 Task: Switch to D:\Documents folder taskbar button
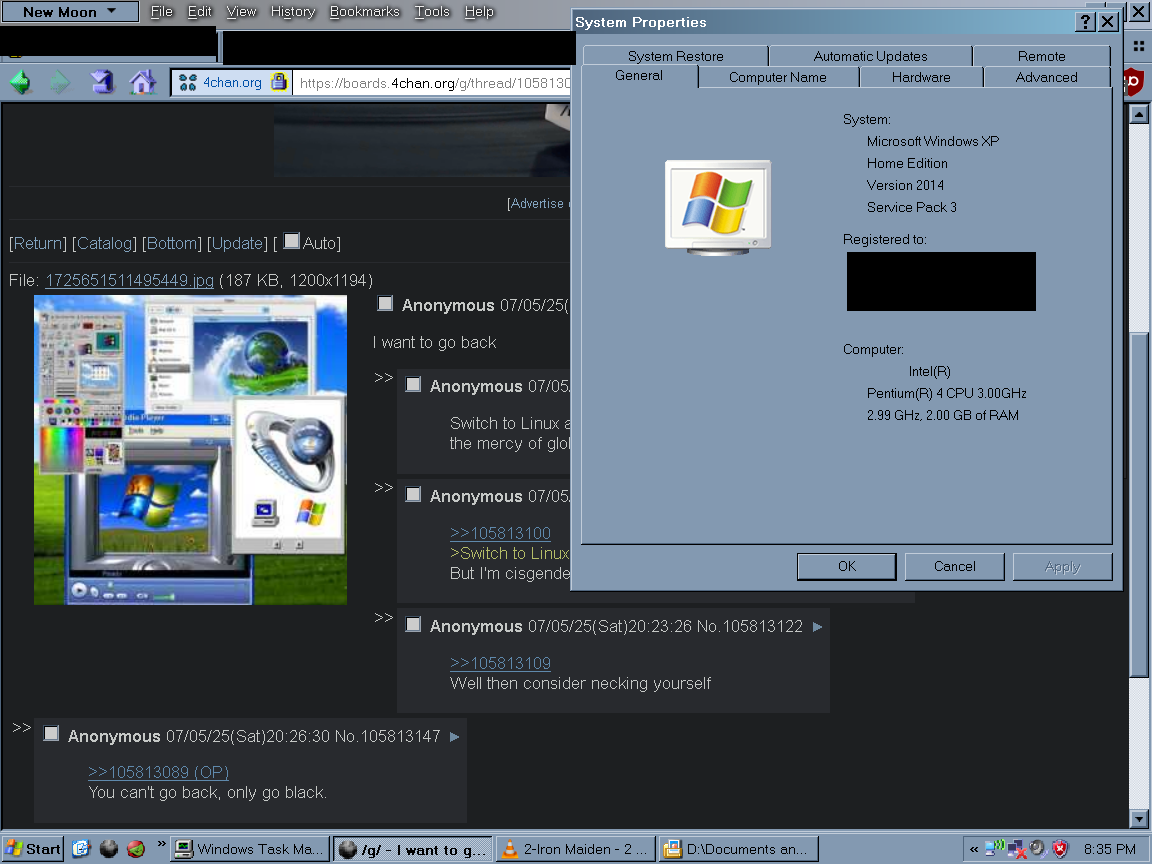(738, 849)
